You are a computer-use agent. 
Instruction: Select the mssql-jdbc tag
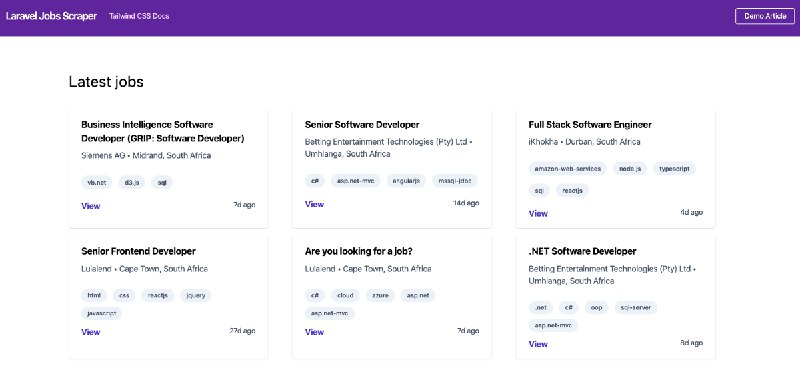tap(455, 181)
